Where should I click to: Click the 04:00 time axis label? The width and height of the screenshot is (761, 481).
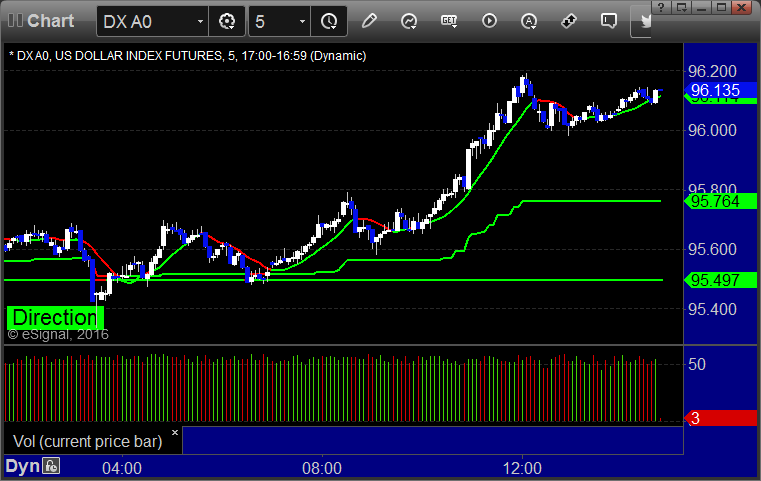pos(122,468)
